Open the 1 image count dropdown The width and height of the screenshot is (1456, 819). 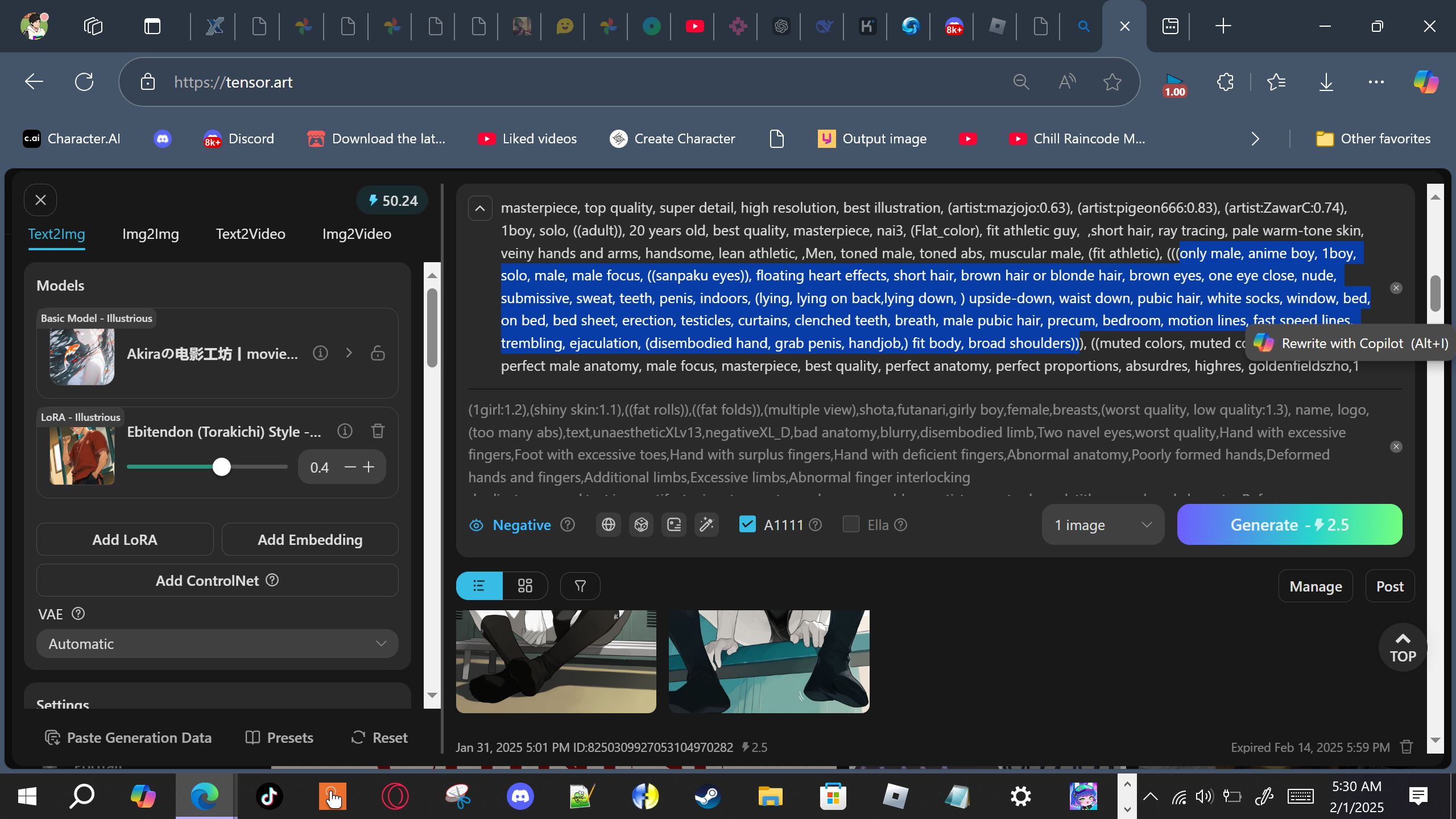1102,524
